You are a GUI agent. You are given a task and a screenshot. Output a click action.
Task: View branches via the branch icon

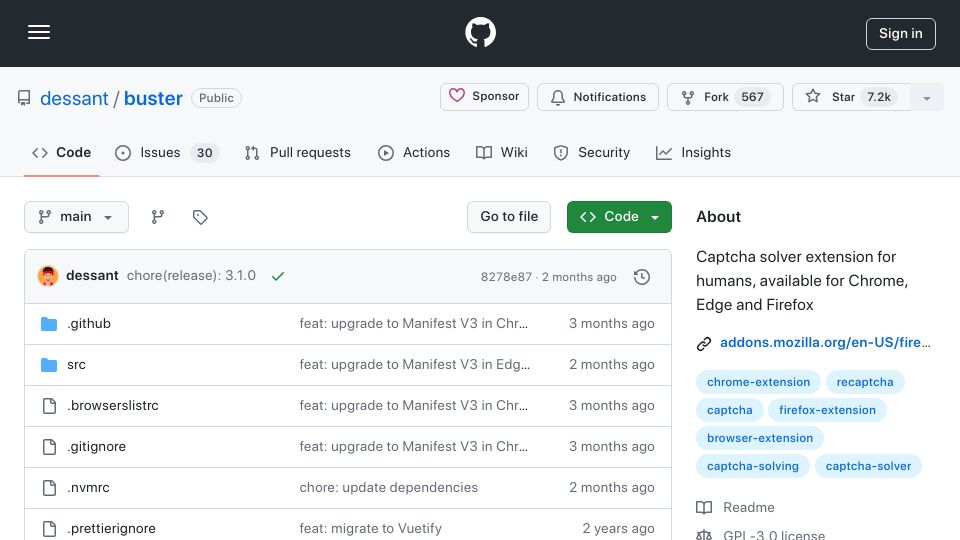158,217
